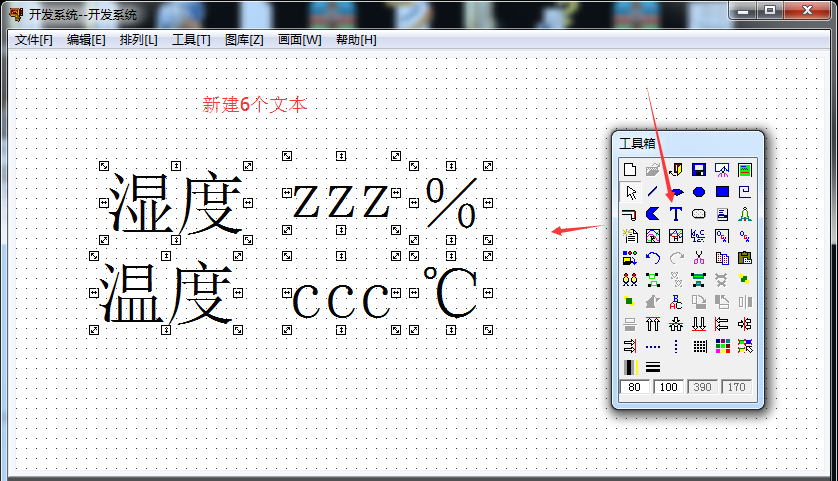Select the 湿度 text object on canvas
The height and width of the screenshot is (481, 838).
click(x=176, y=203)
